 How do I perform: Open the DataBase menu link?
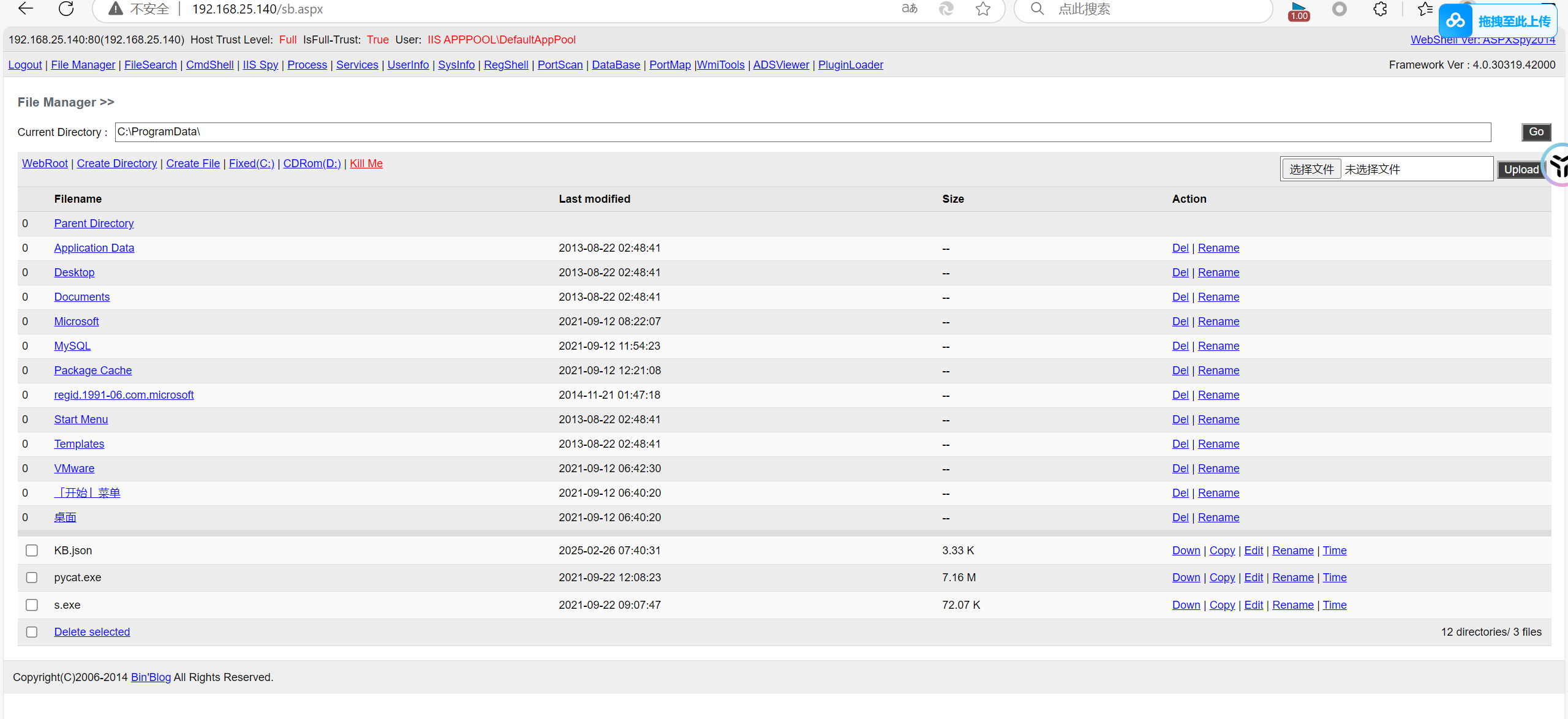click(x=616, y=65)
